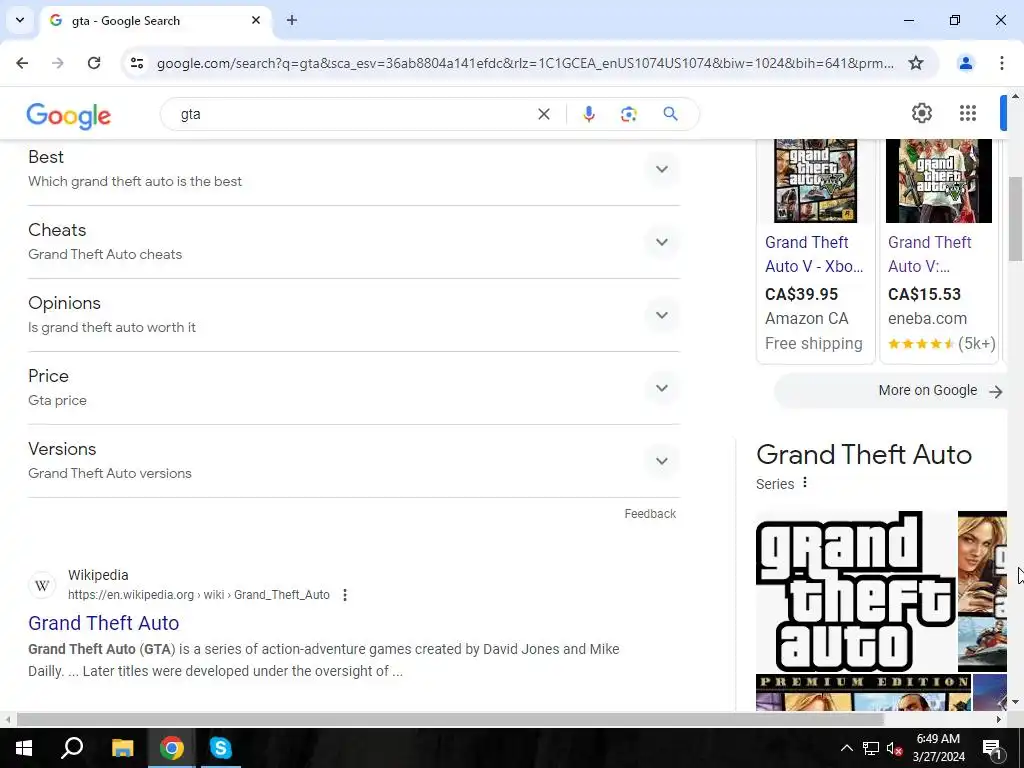Click the large Grand Theft Auto logo image

[x=856, y=591]
